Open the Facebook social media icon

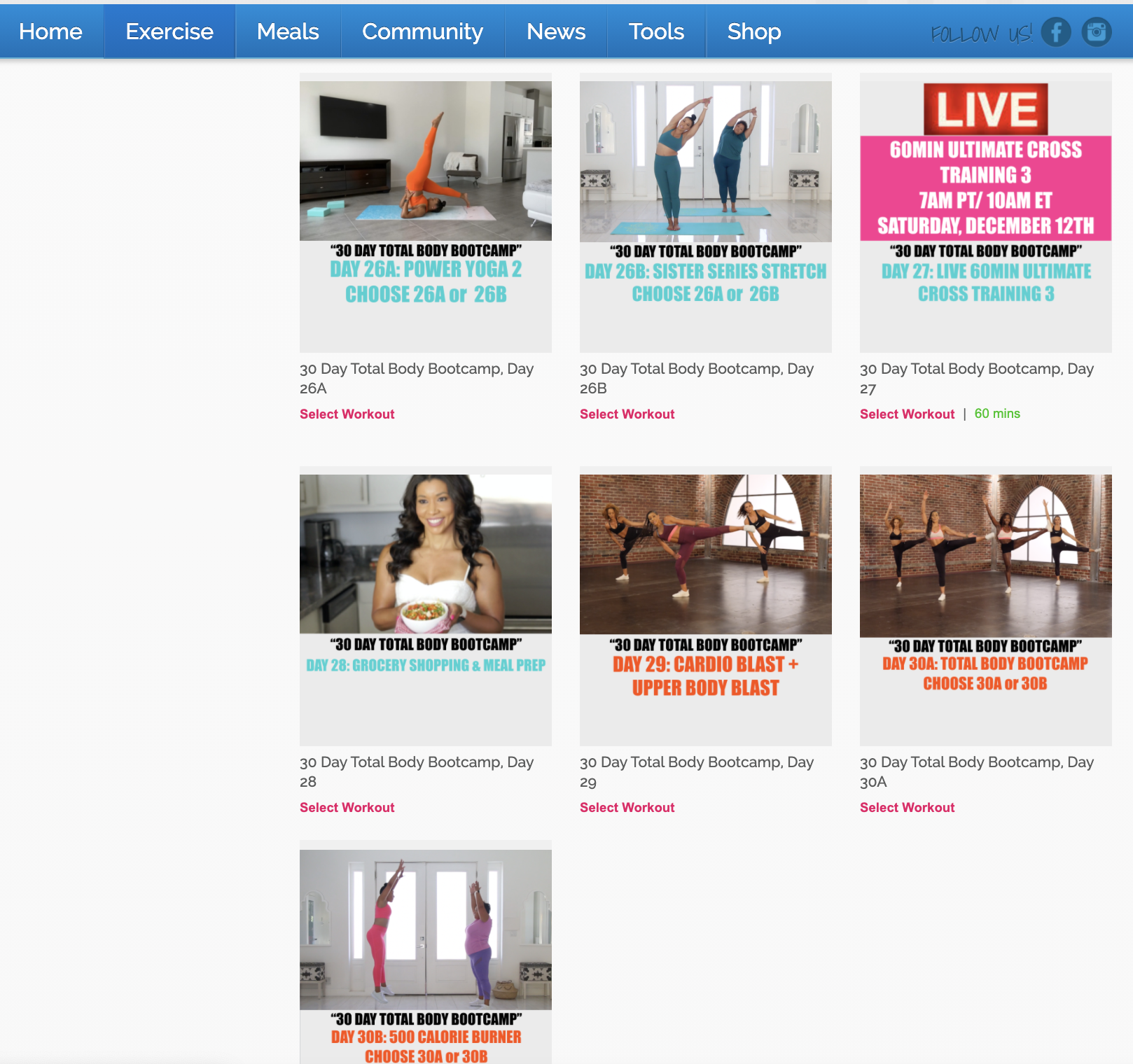(1057, 31)
